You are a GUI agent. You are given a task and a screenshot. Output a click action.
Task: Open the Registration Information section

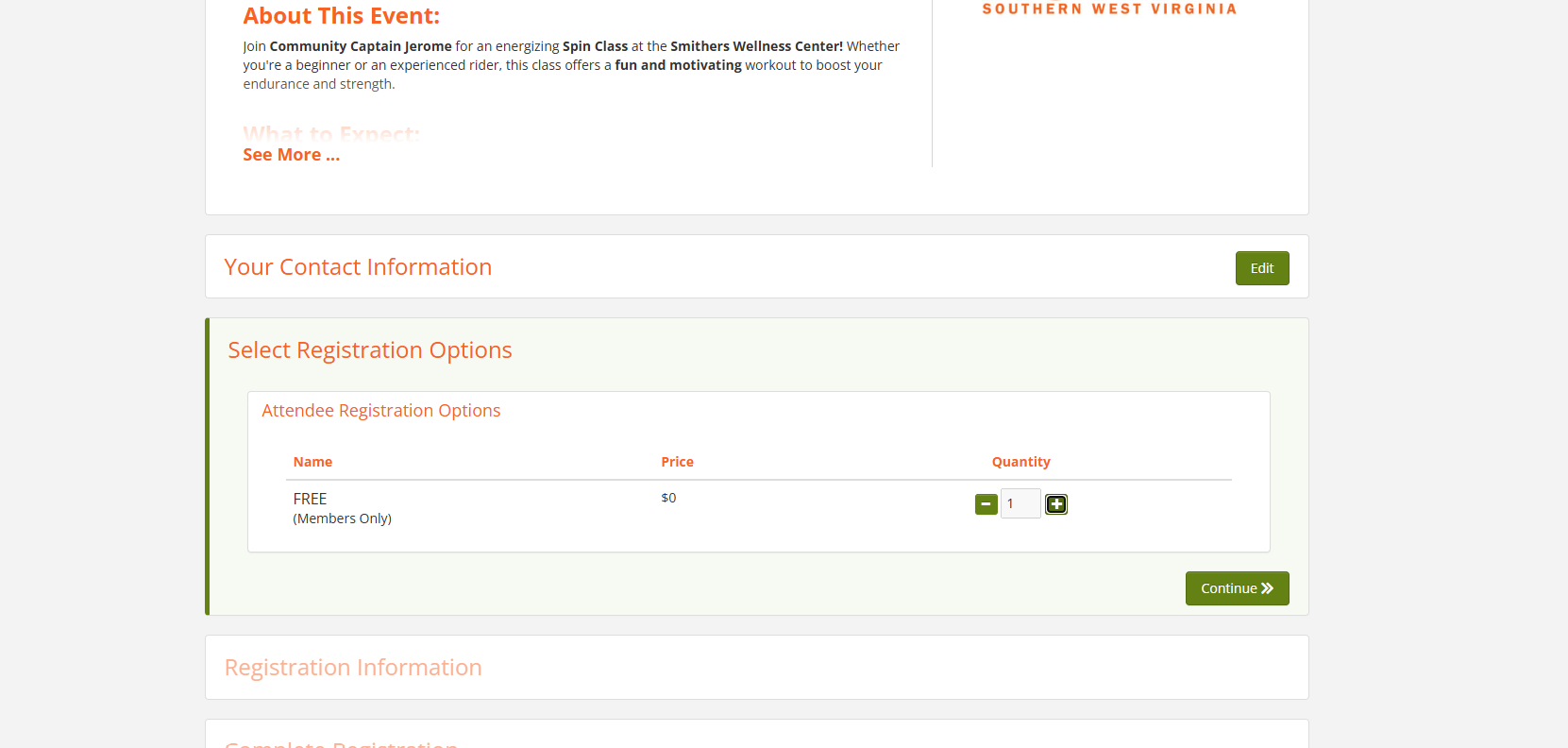coord(353,668)
